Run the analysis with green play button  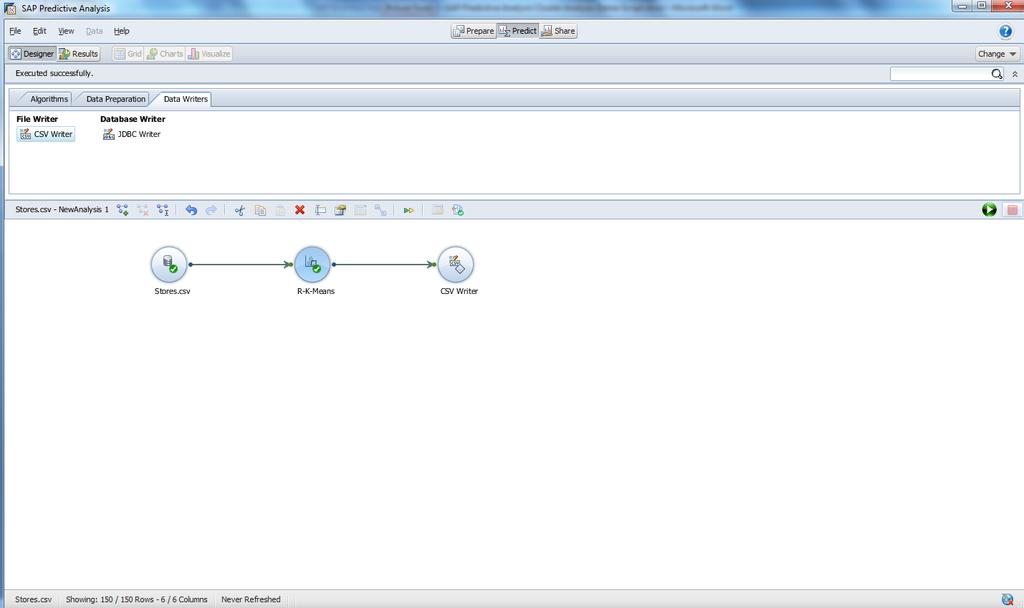pyautogui.click(x=989, y=210)
